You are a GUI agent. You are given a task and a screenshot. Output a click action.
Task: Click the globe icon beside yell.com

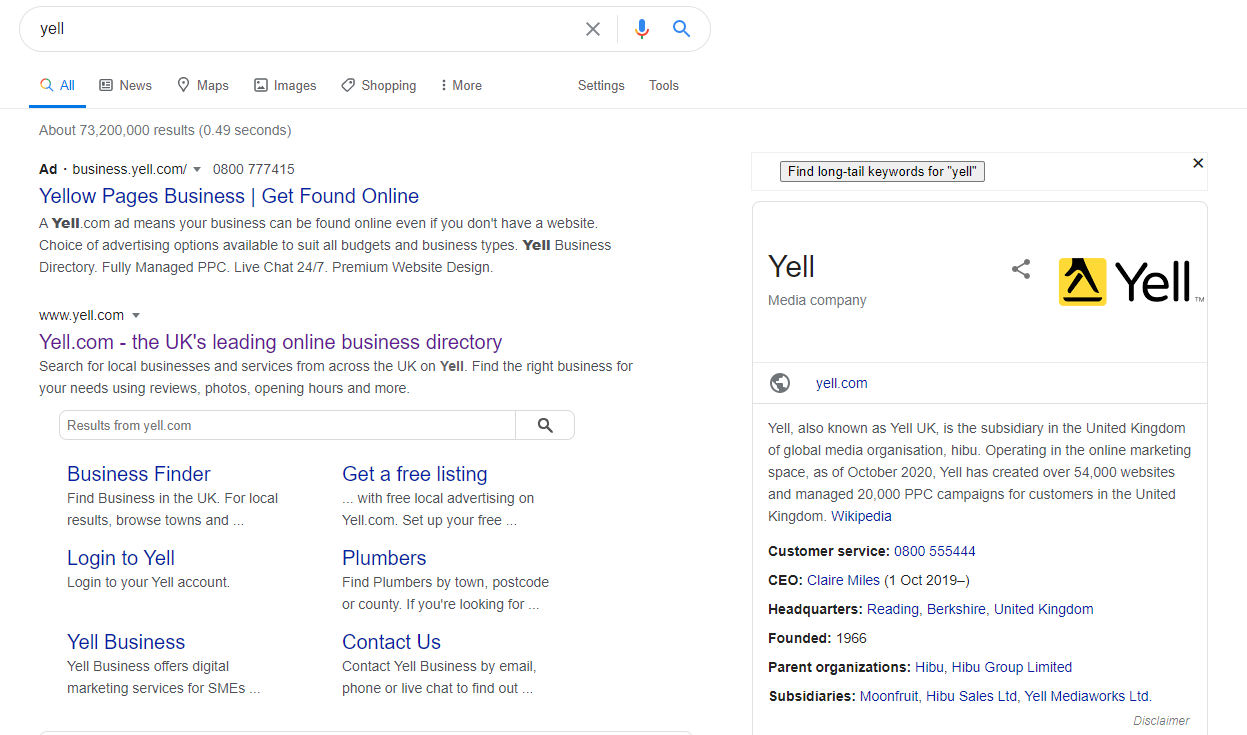(x=780, y=383)
